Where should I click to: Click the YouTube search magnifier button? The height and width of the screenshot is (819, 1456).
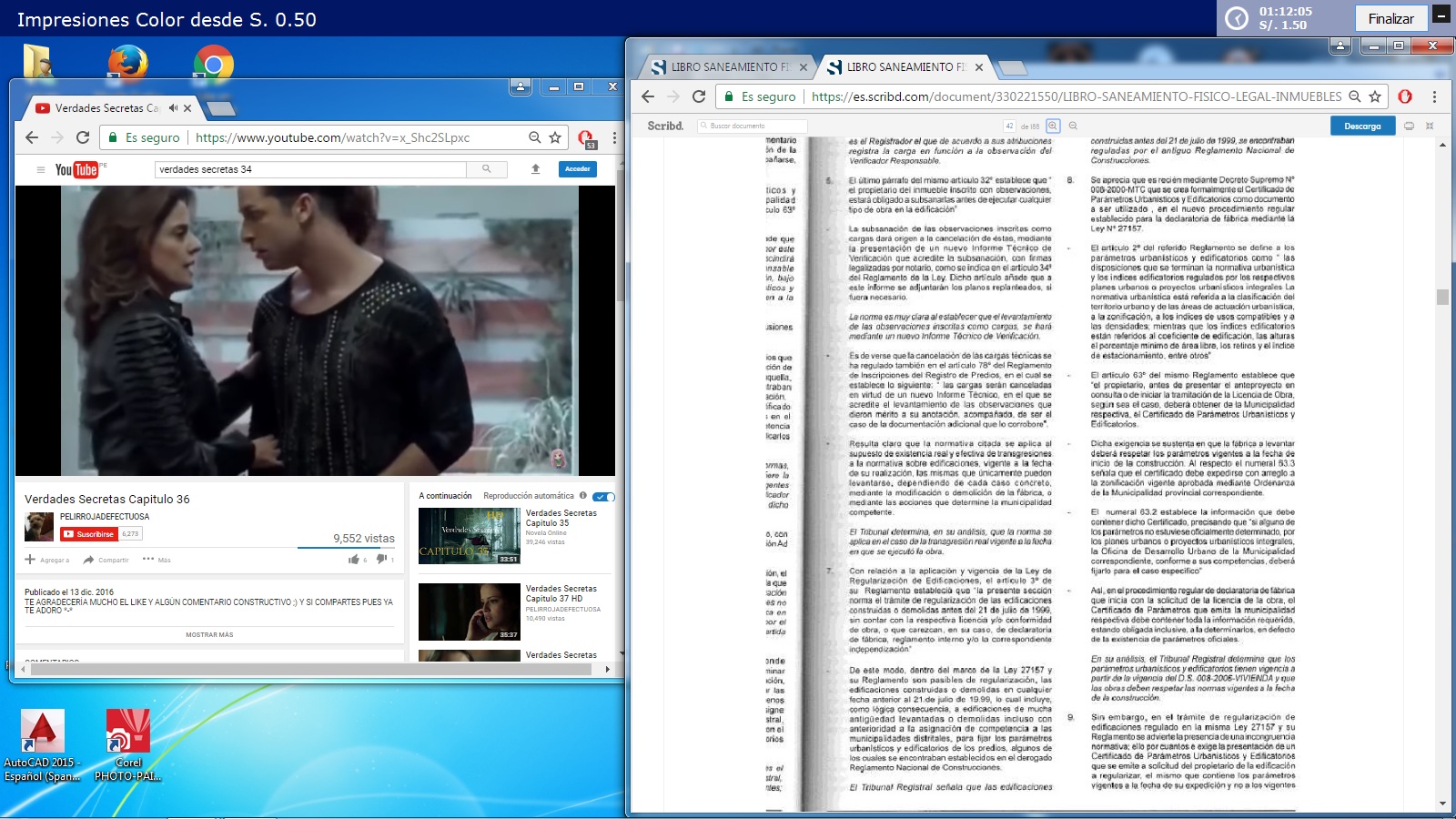[x=487, y=169]
